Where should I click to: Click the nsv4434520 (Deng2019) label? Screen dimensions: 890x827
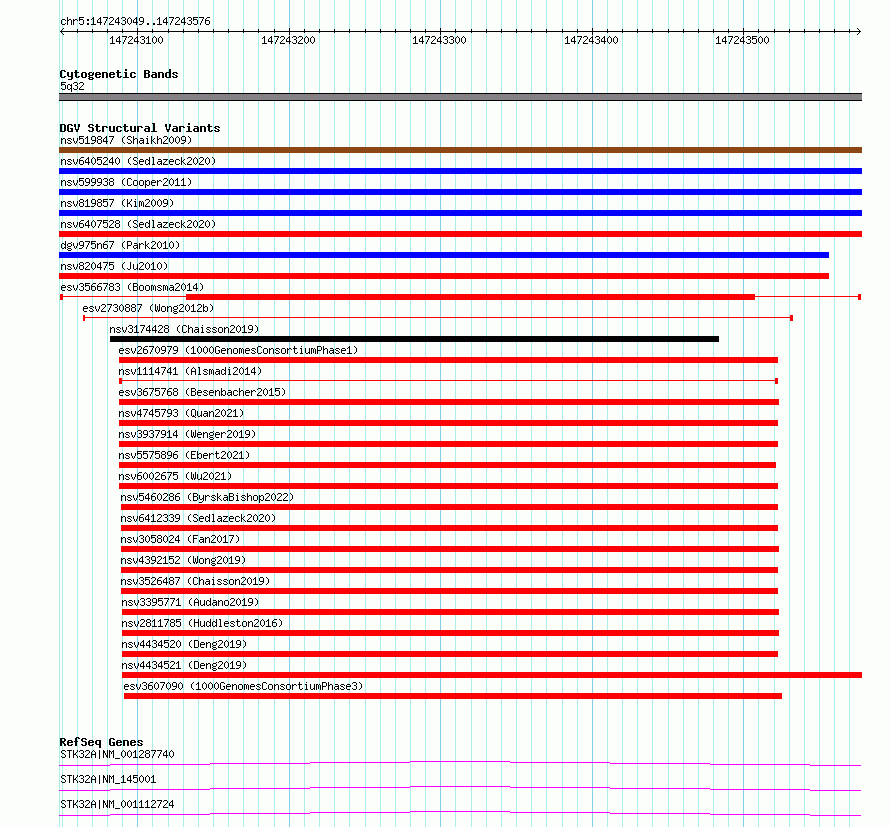tap(184, 644)
